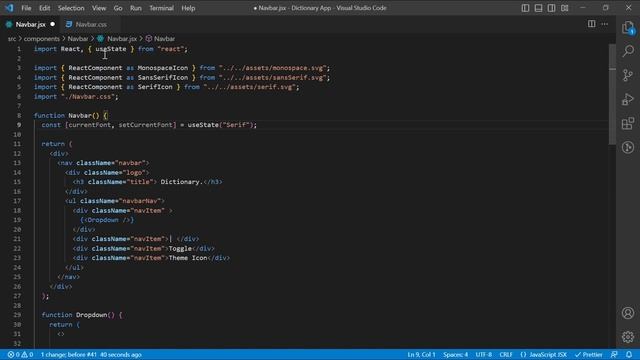Click Spaces: 4 indentation setting

pyautogui.click(x=456, y=355)
